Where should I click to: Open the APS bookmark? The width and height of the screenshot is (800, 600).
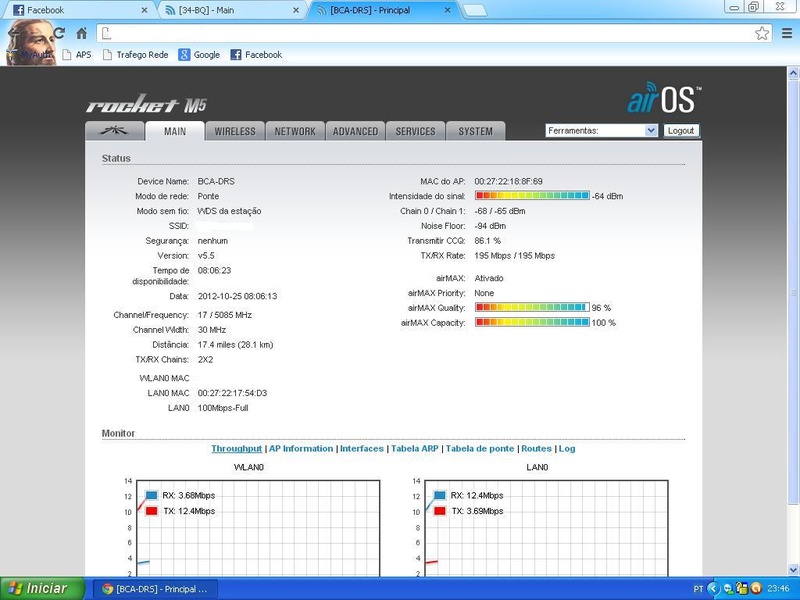click(x=77, y=55)
